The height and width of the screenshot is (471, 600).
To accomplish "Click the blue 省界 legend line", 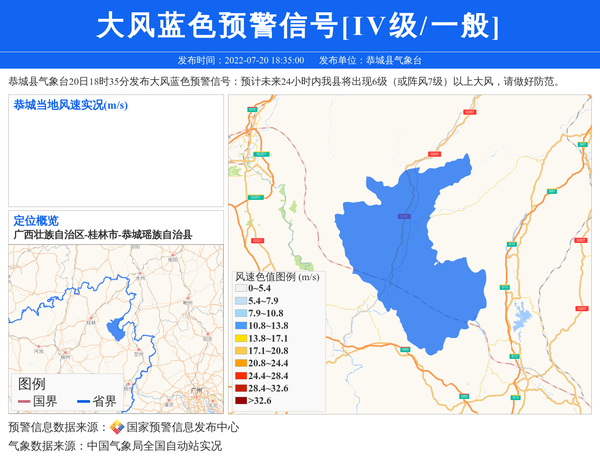I will pyautogui.click(x=83, y=401).
